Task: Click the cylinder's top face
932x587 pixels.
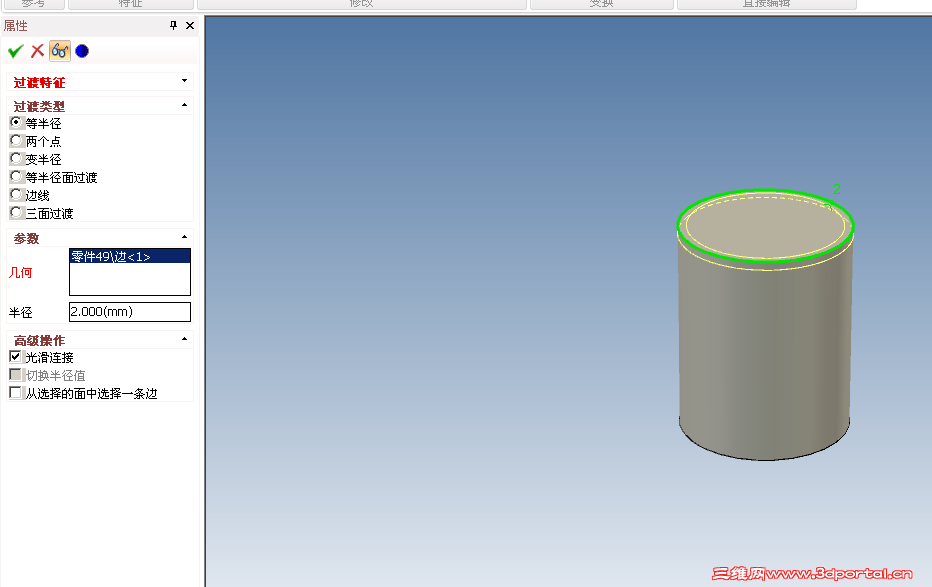Action: click(766, 225)
